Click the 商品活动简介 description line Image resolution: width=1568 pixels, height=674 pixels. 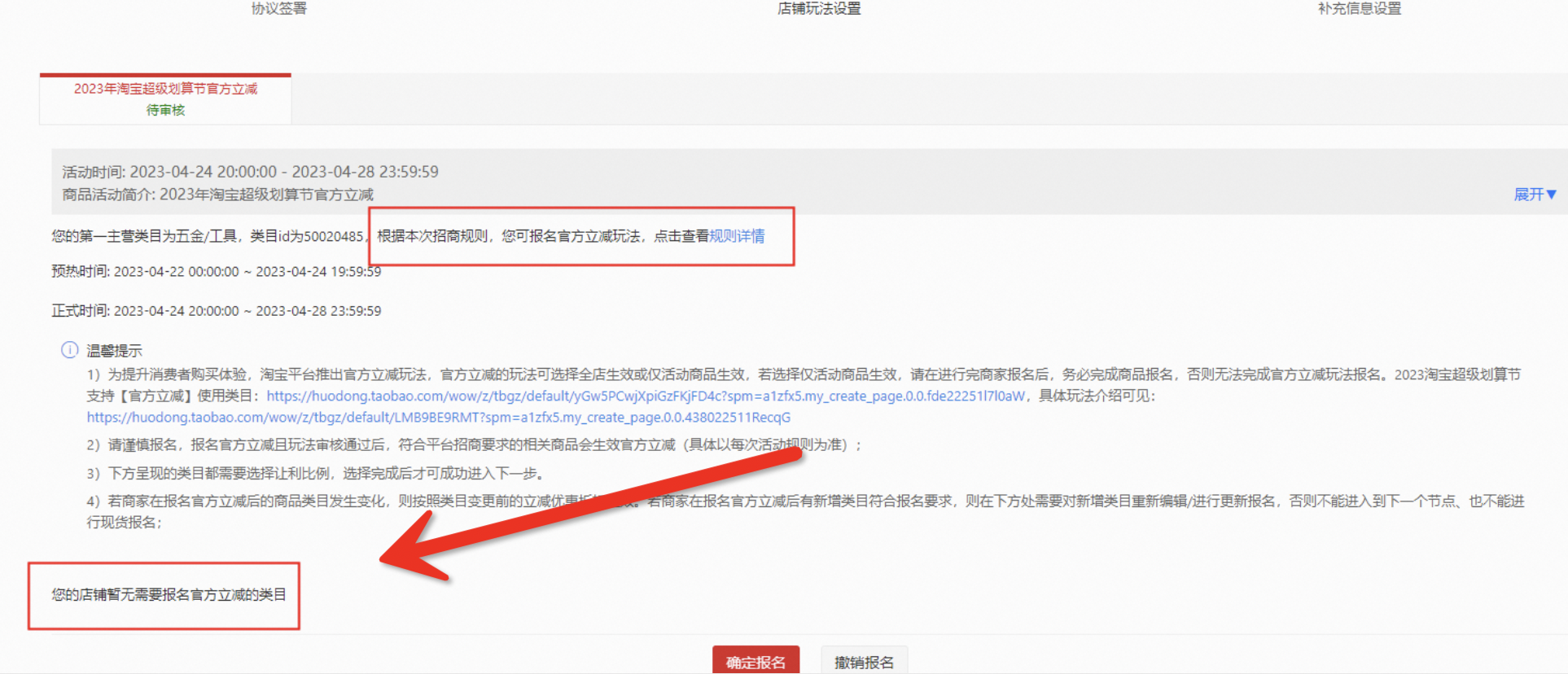(218, 195)
